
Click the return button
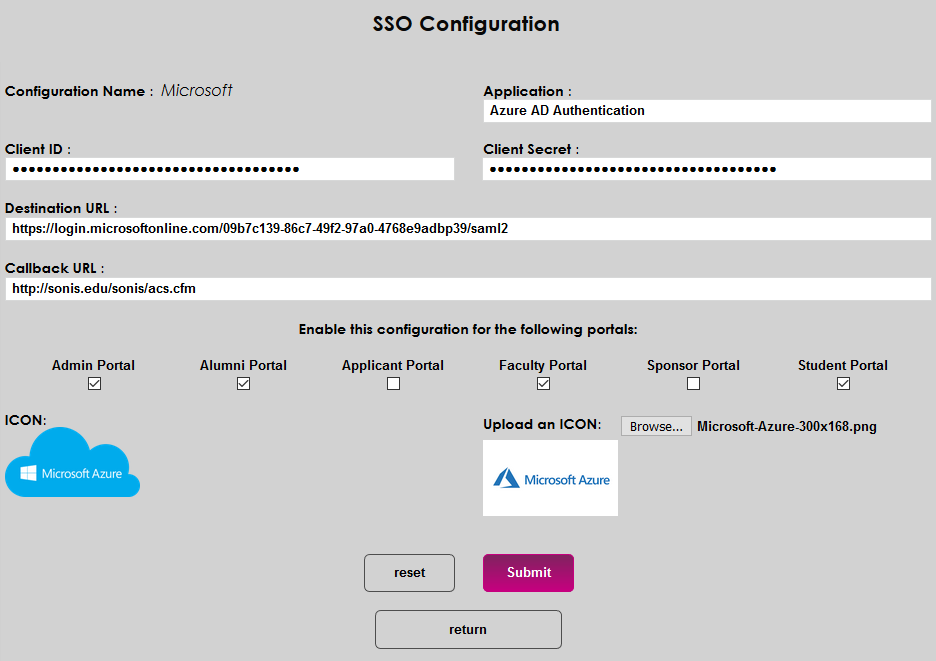(x=468, y=630)
